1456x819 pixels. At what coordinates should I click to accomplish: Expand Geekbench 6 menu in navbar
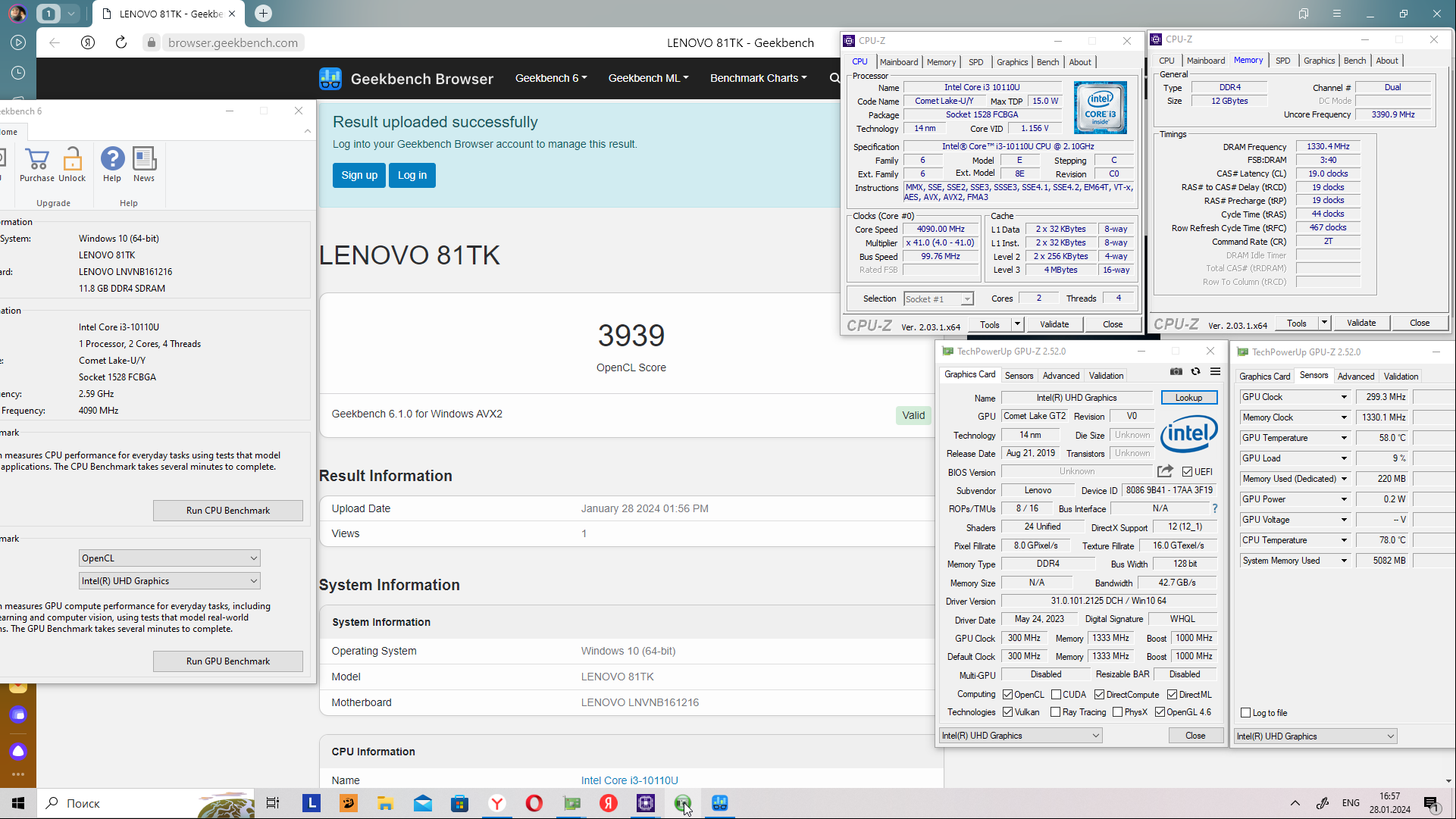coord(551,78)
